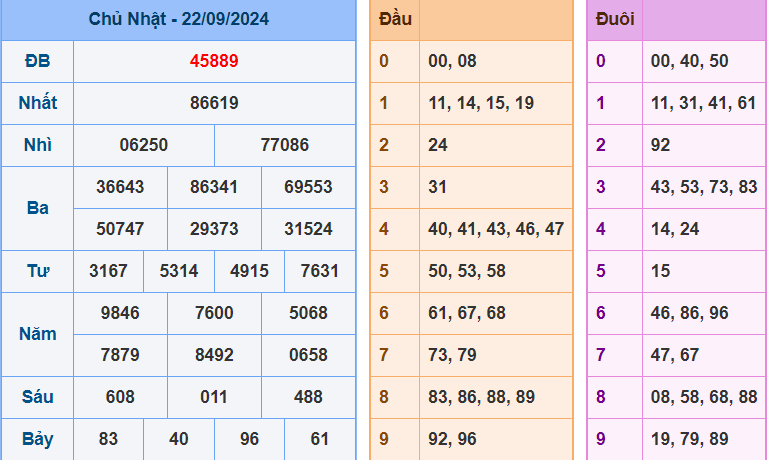The width and height of the screenshot is (768, 460).
Task: Select the Bảy prize row label
Action: coord(38,439)
